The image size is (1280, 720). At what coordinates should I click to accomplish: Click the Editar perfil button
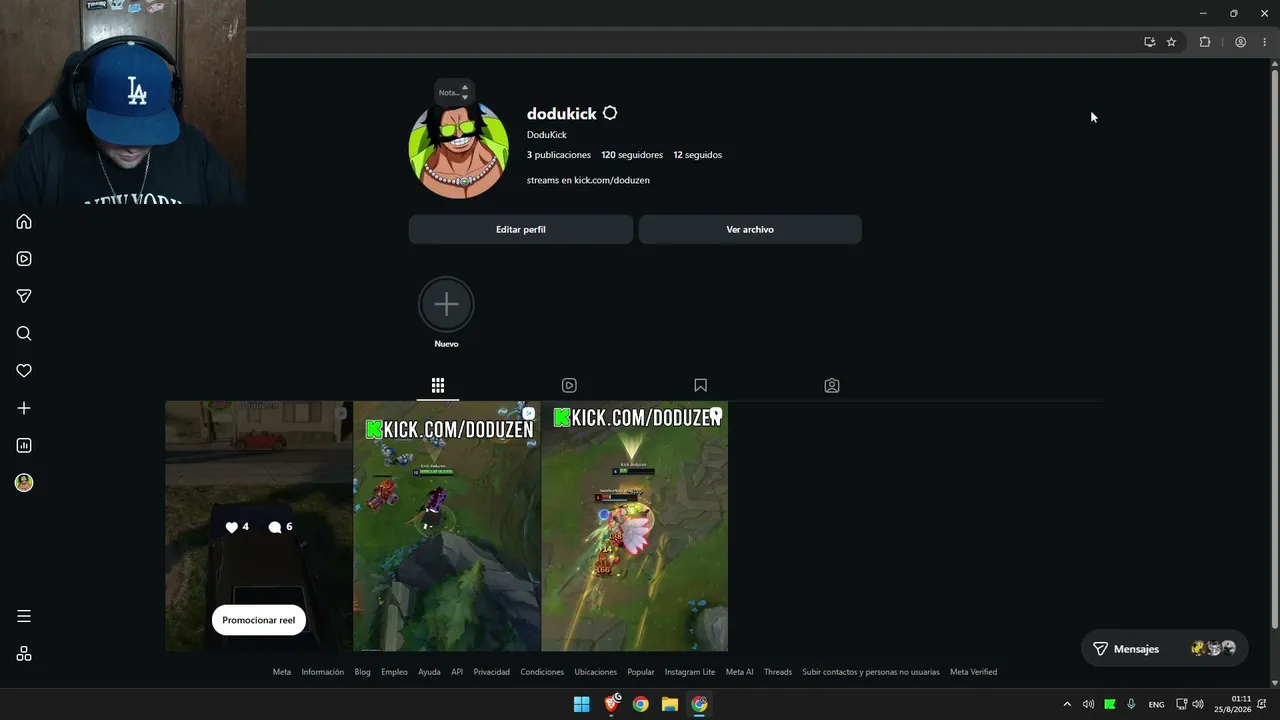(x=521, y=229)
